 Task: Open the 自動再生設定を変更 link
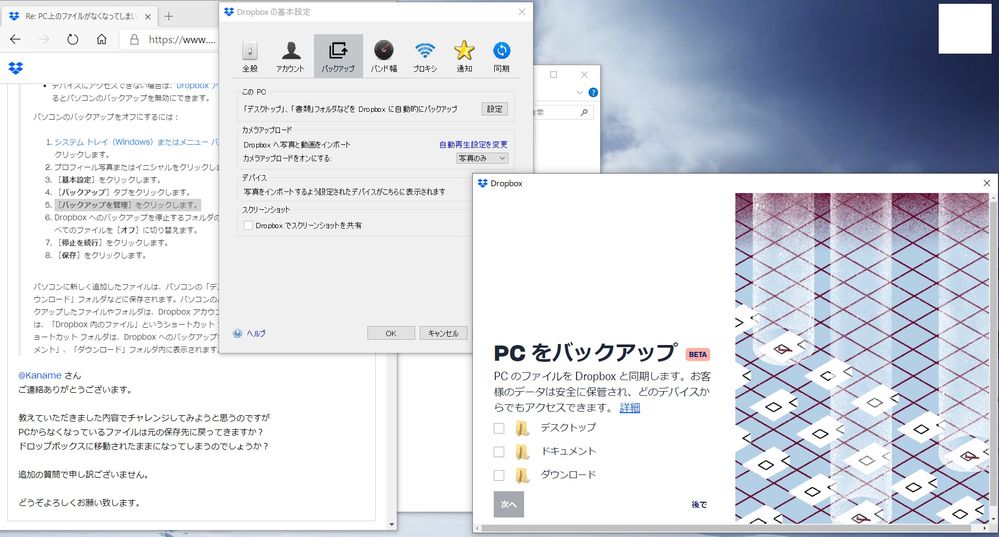click(x=473, y=145)
